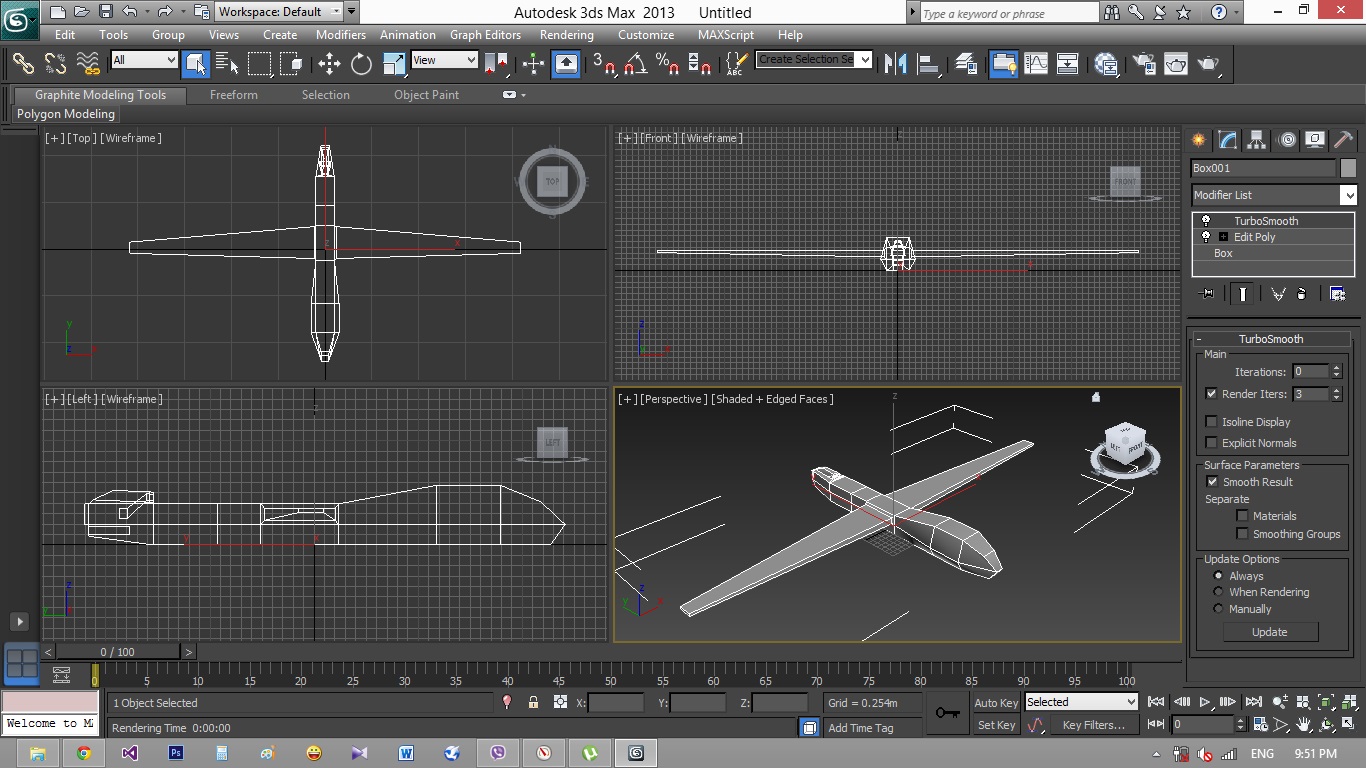1366x768 pixels.
Task: Open the Schematic View
Action: (x=1068, y=63)
